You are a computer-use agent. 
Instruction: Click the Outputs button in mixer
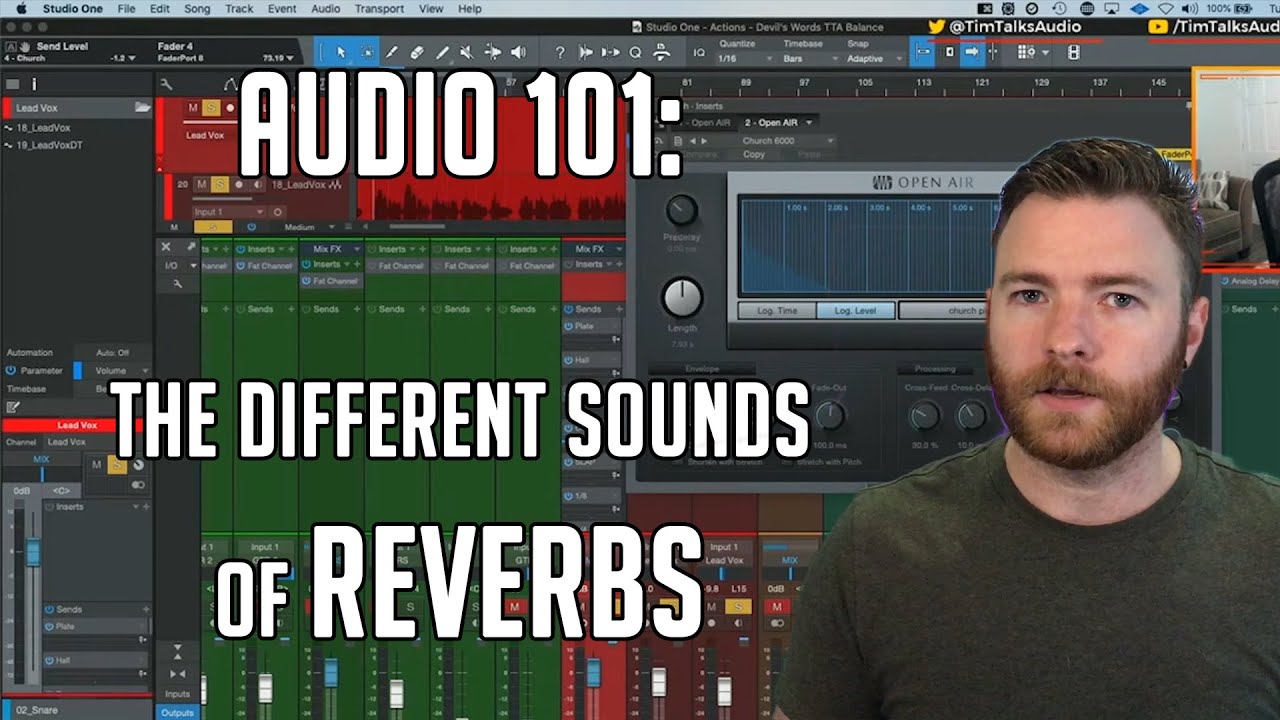point(177,712)
